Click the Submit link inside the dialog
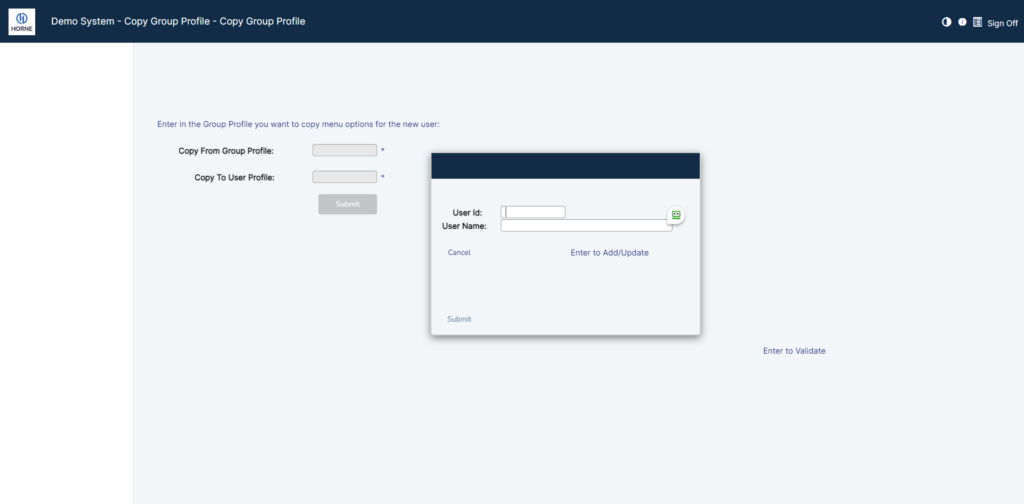This screenshot has width=1024, height=504. point(459,319)
